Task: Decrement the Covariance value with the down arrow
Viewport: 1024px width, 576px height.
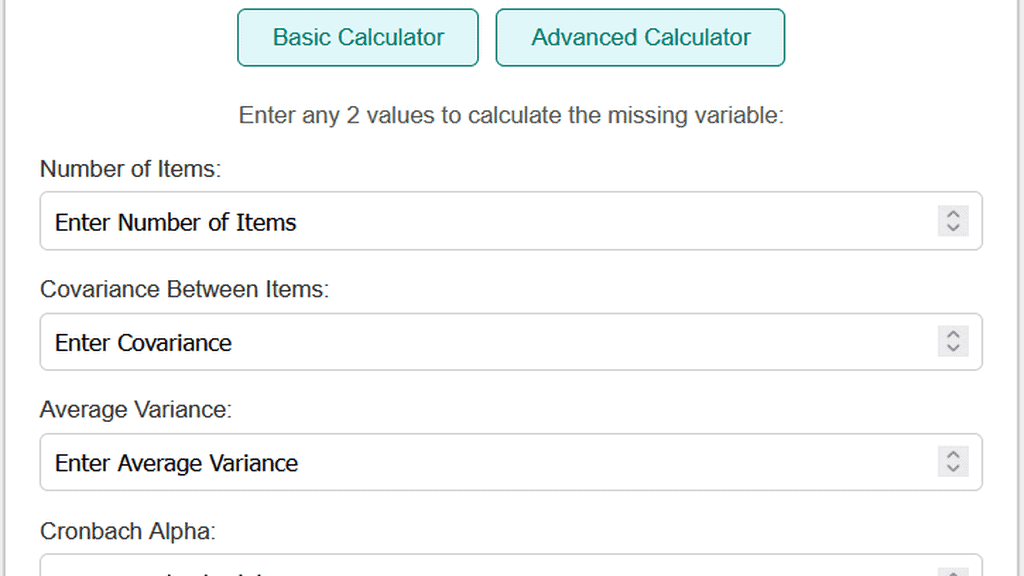Action: coord(953,348)
